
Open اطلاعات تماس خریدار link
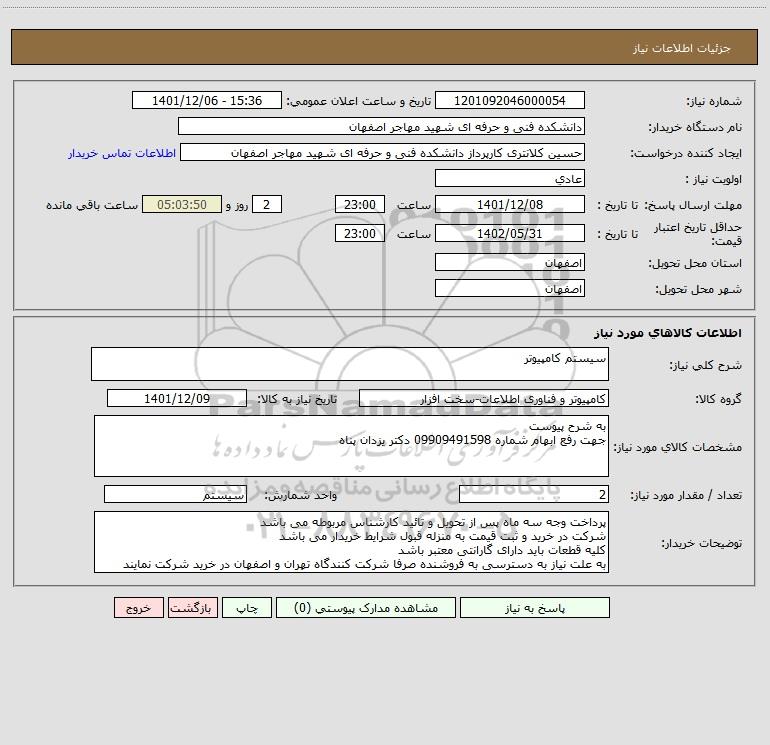coord(122,153)
